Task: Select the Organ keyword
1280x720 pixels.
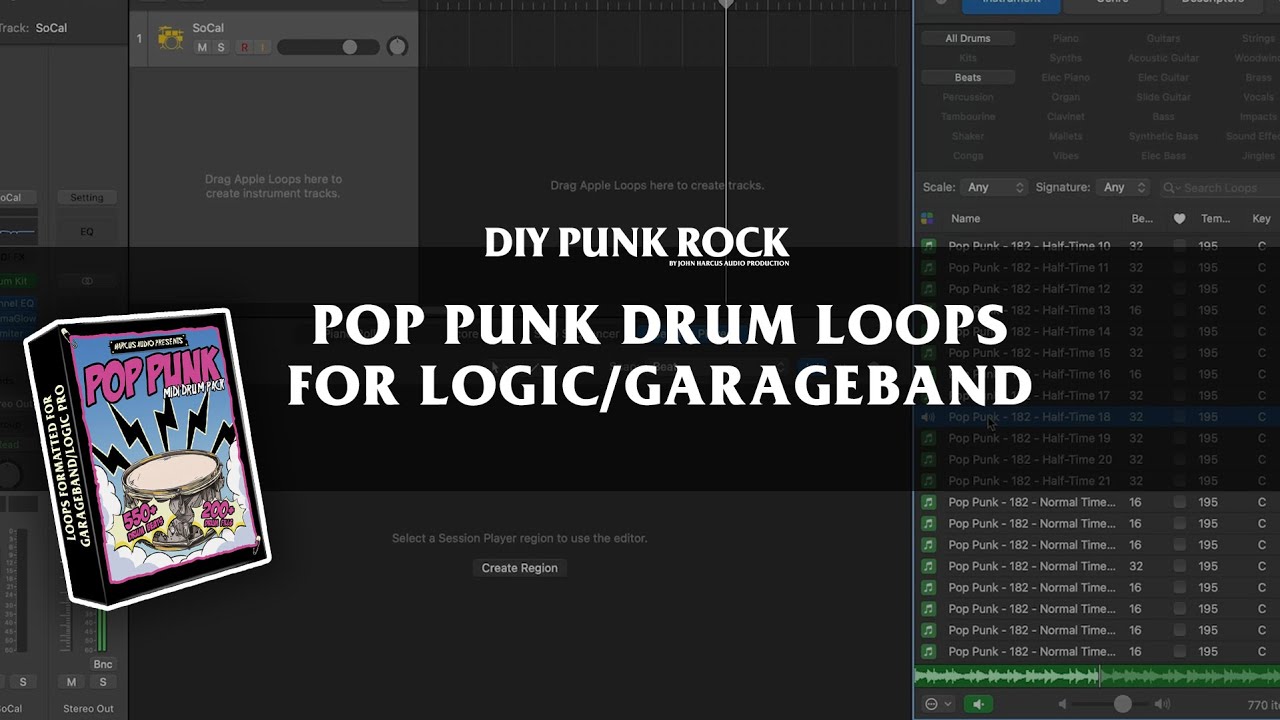Action: 1066,97
